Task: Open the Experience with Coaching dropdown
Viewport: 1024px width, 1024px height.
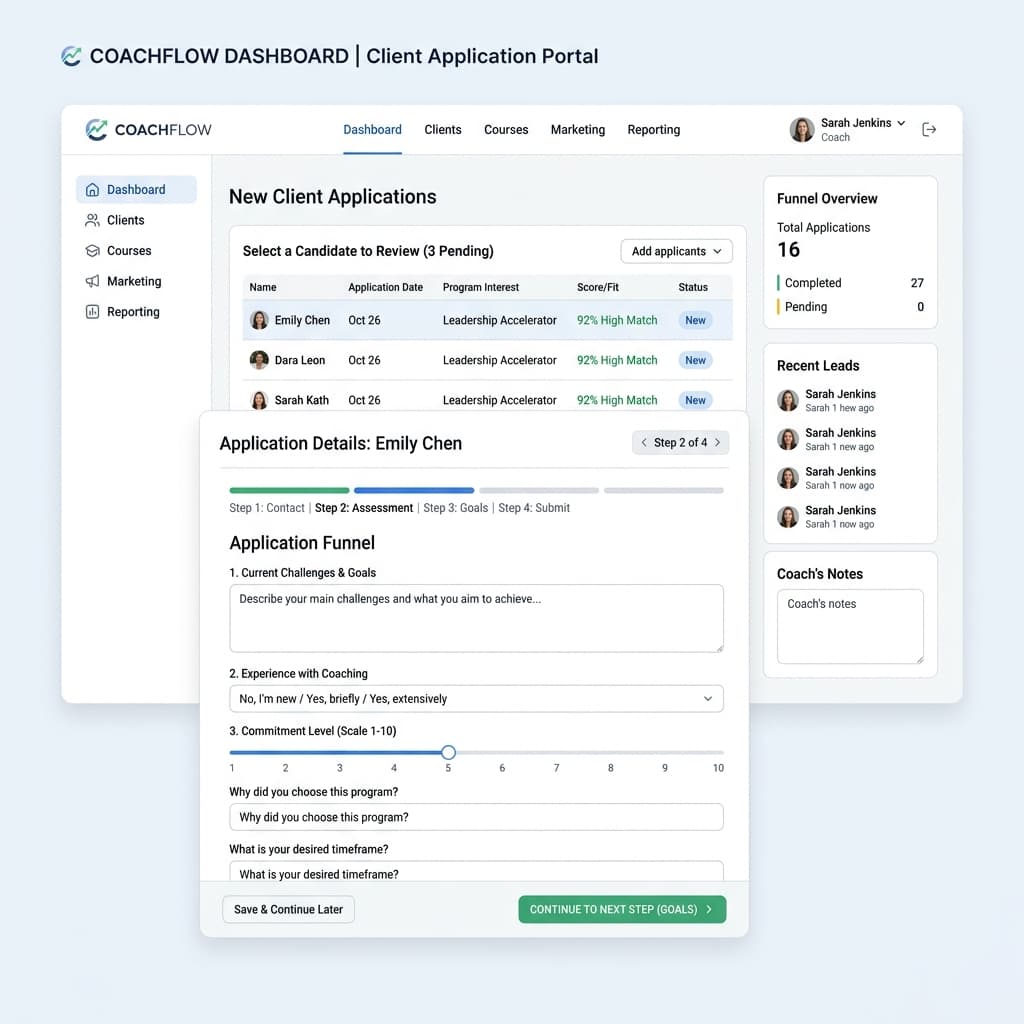Action: 476,699
